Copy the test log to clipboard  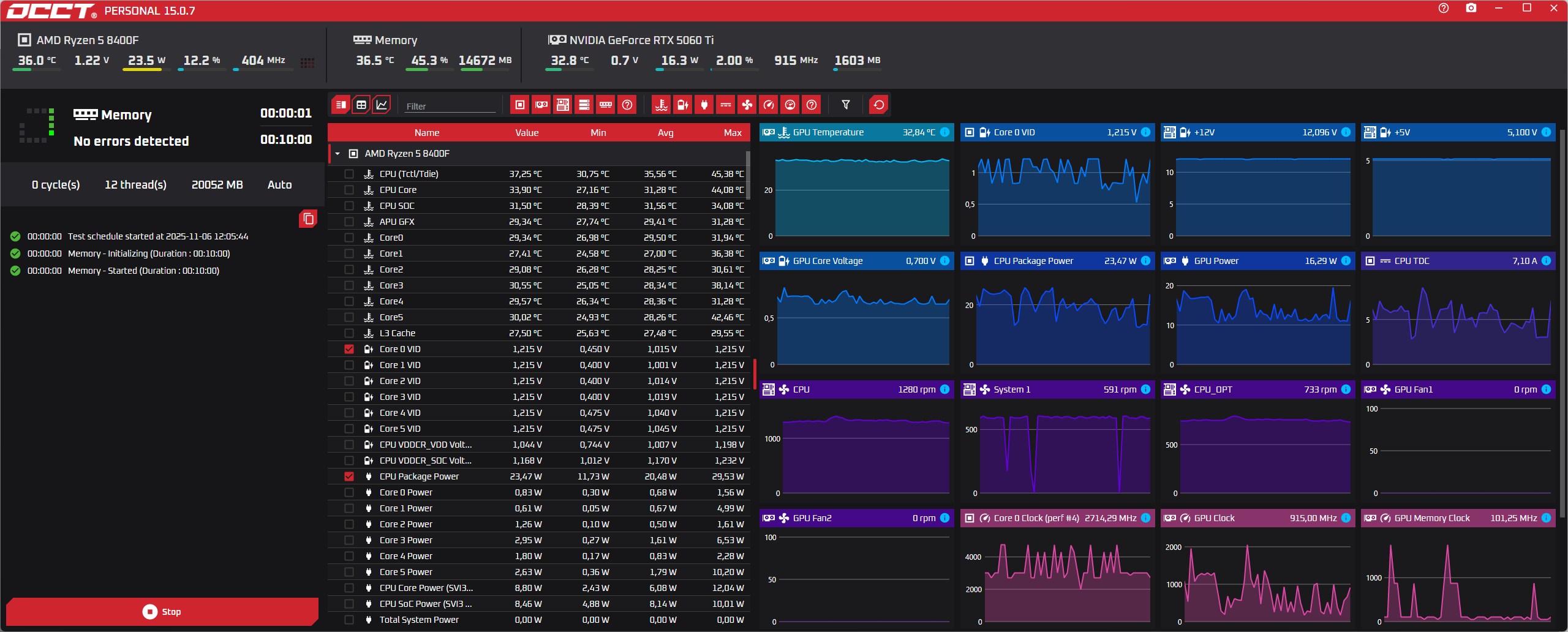pyautogui.click(x=308, y=219)
